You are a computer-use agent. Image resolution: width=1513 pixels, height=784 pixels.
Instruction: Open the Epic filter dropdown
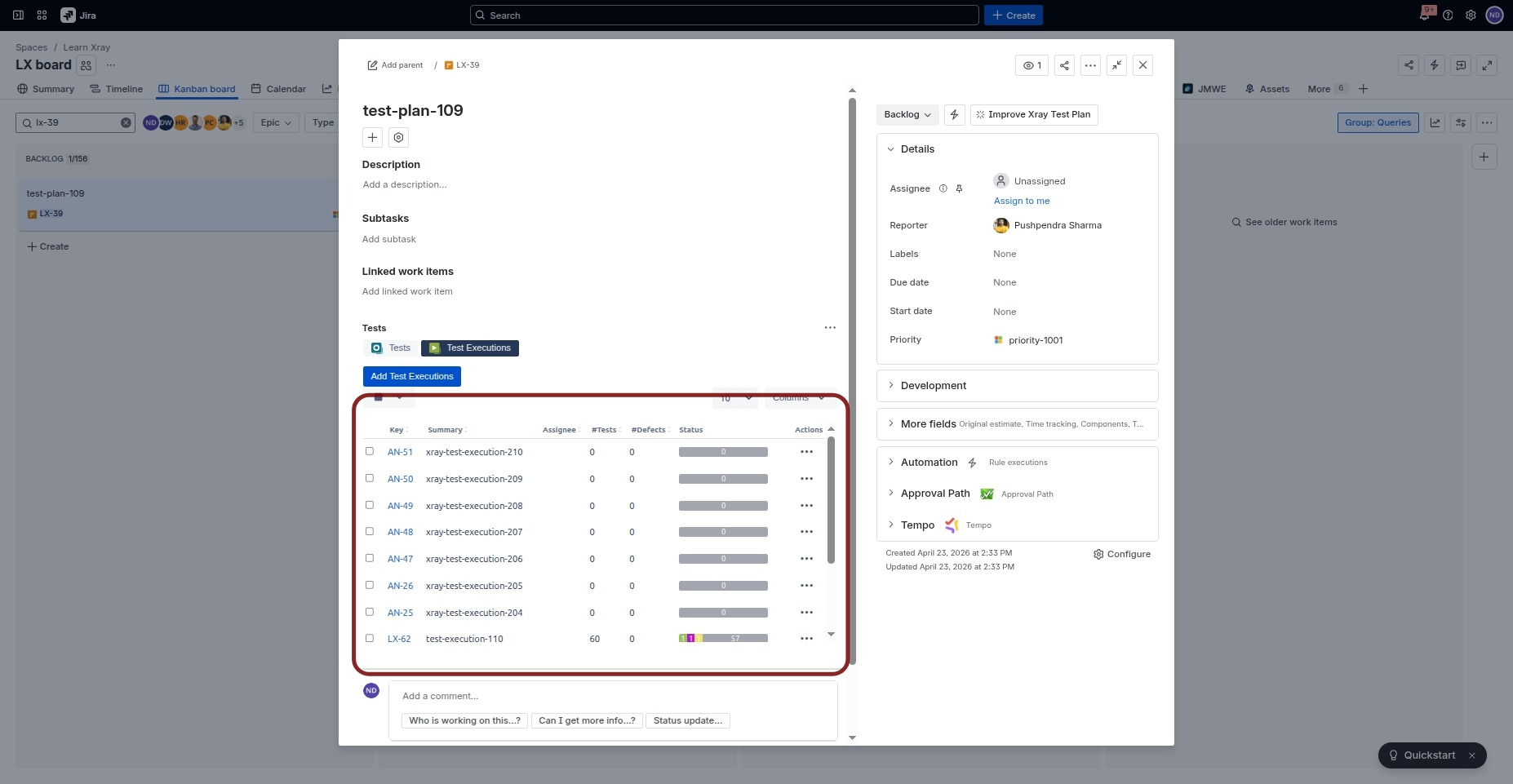click(276, 122)
